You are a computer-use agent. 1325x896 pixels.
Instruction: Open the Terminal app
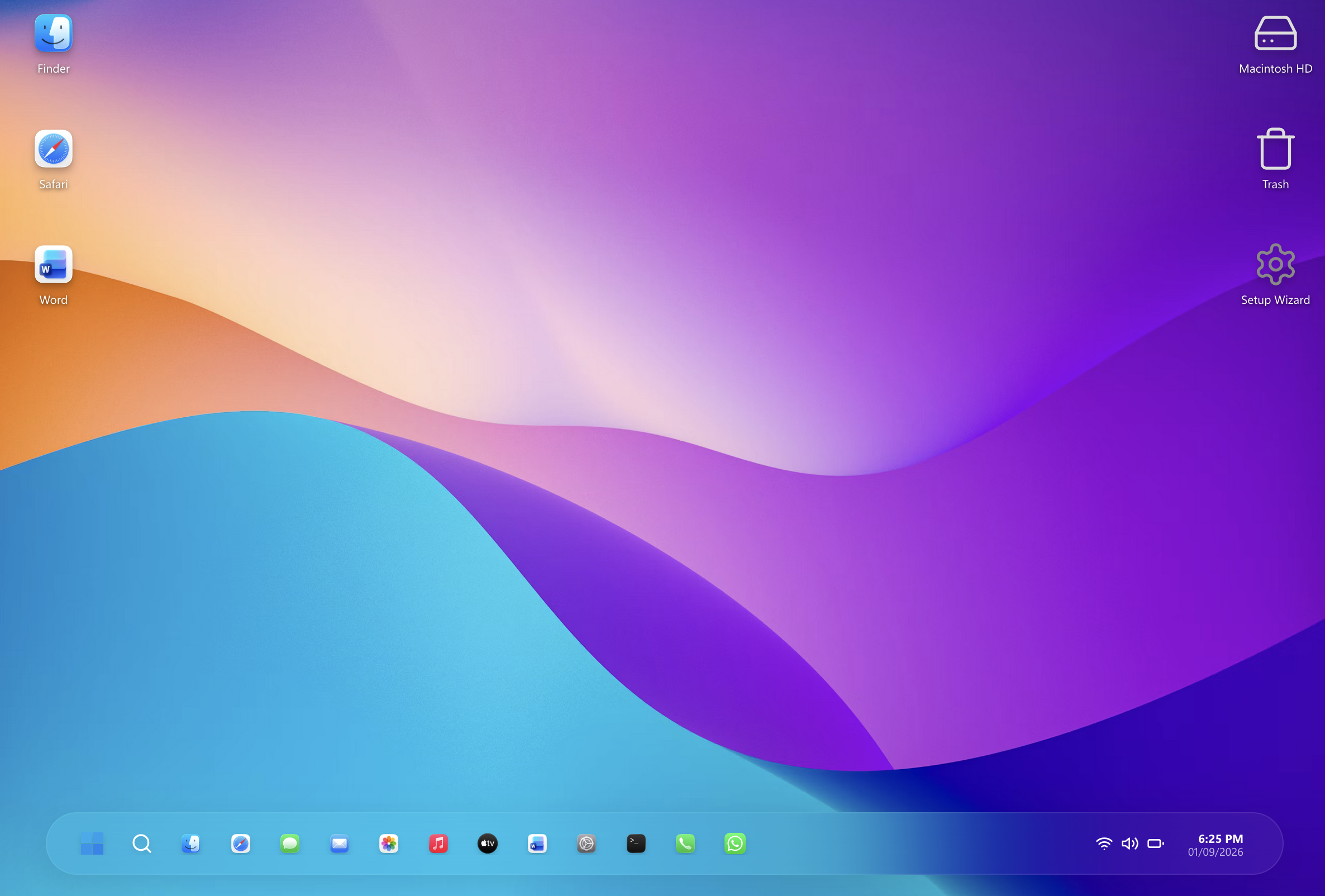[x=636, y=844]
